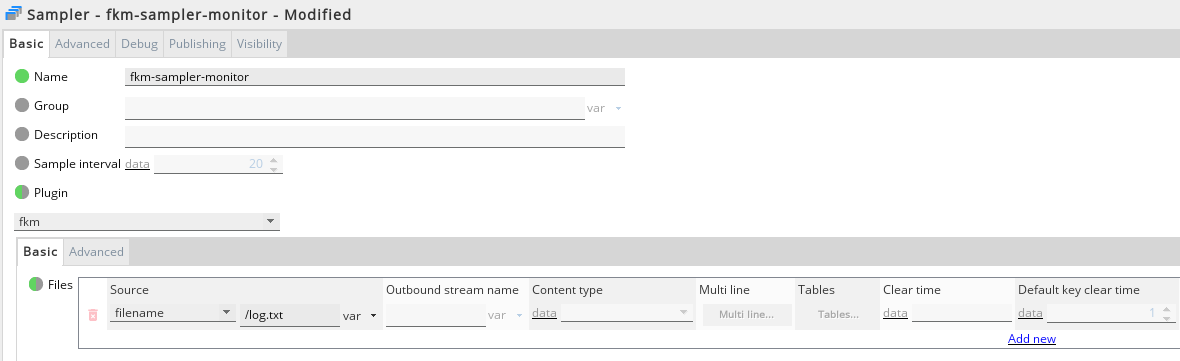Select the plugin's inner Advanced tab
Viewport: 1180px width, 361px height.
96,252
